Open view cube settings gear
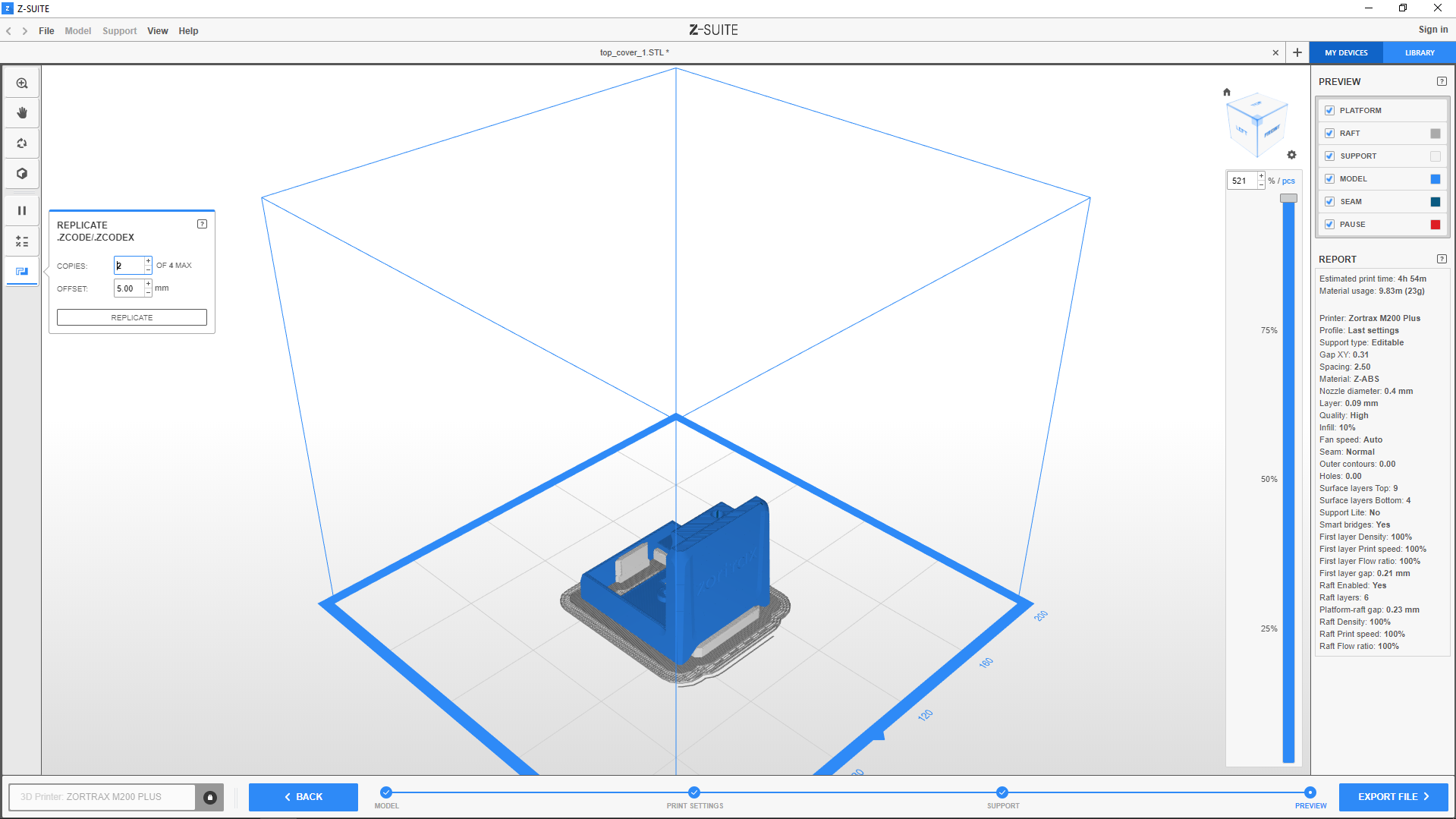The image size is (1456, 819). [1291, 155]
